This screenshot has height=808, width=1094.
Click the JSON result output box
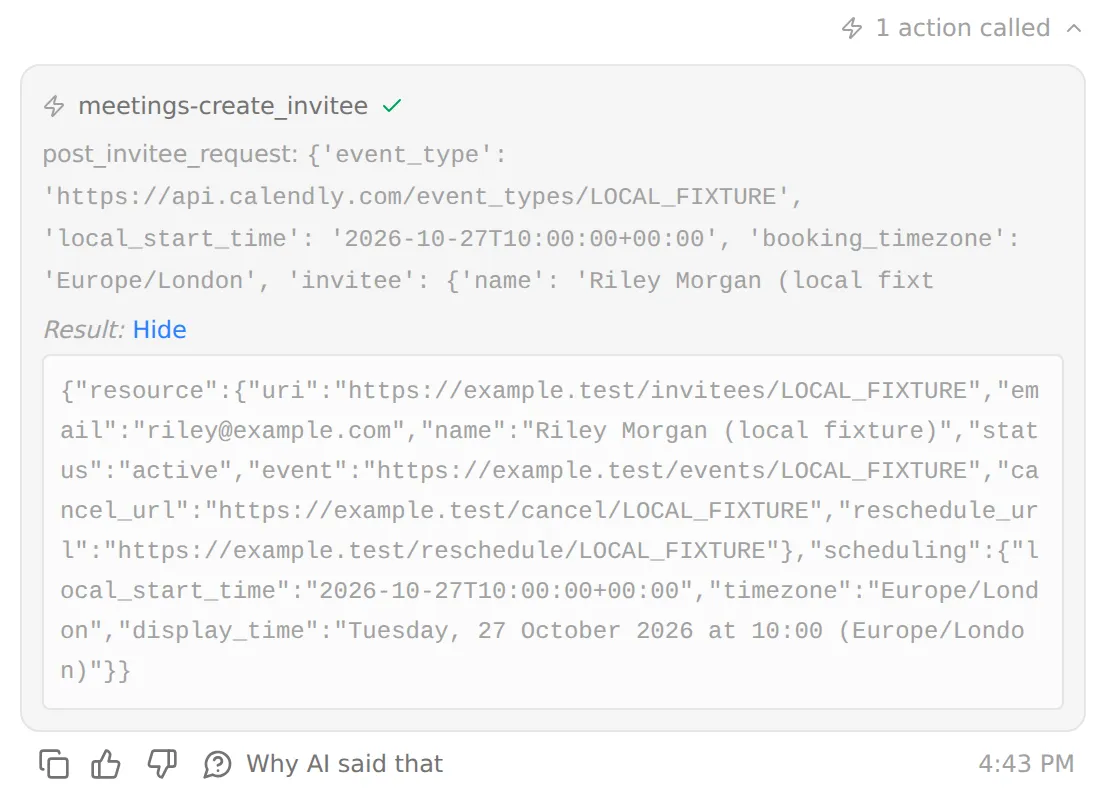[x=553, y=532]
